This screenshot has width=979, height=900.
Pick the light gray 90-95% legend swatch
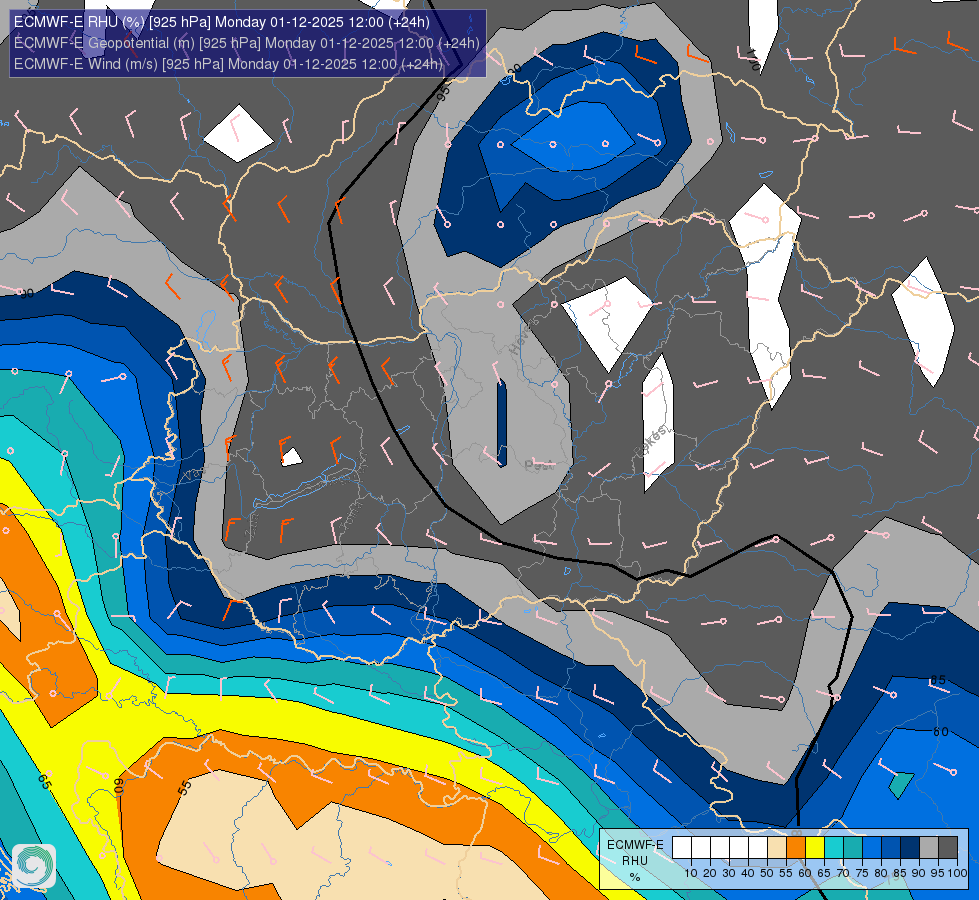tap(929, 847)
